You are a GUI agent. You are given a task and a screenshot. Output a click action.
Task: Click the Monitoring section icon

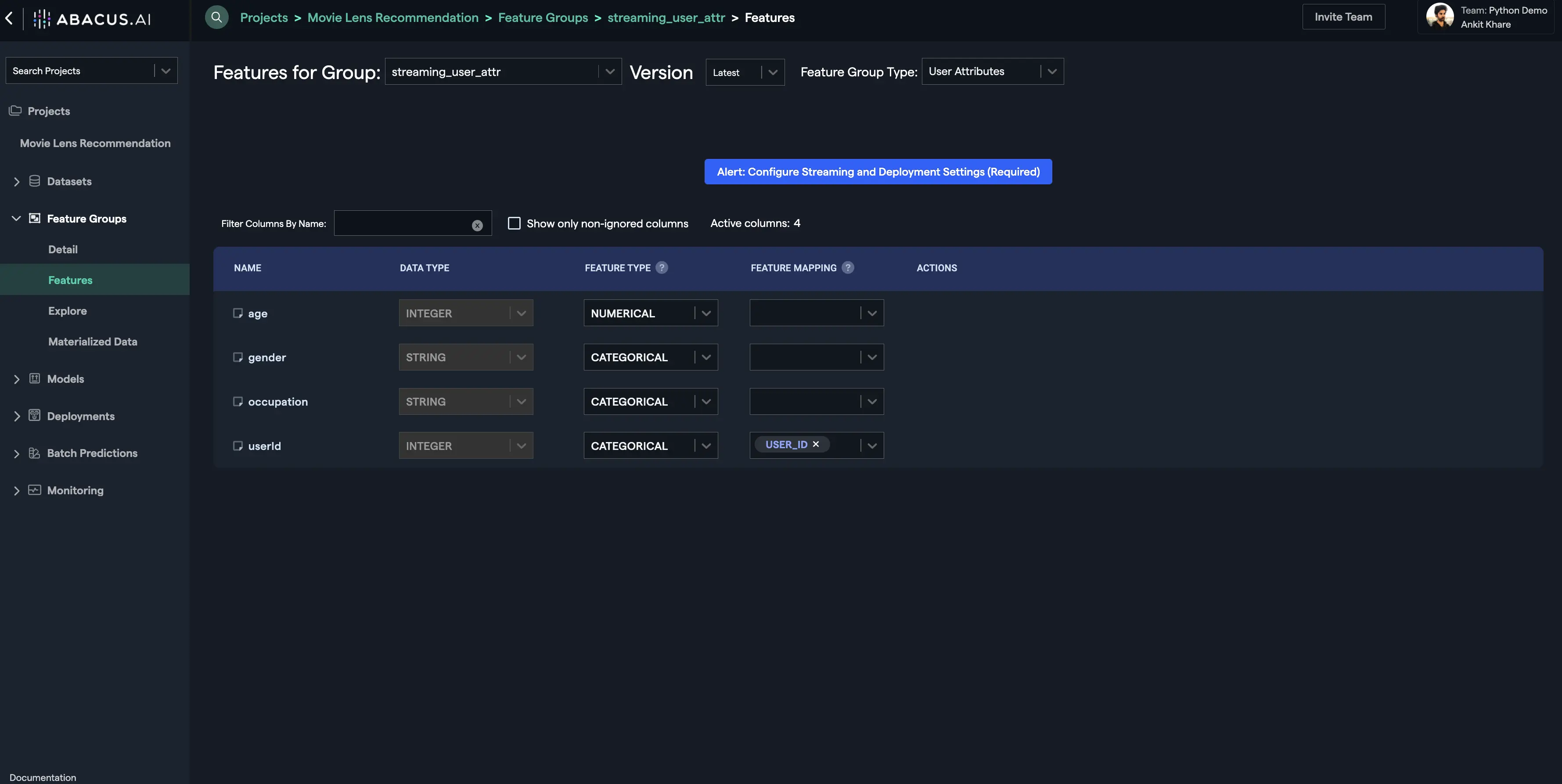pos(34,490)
